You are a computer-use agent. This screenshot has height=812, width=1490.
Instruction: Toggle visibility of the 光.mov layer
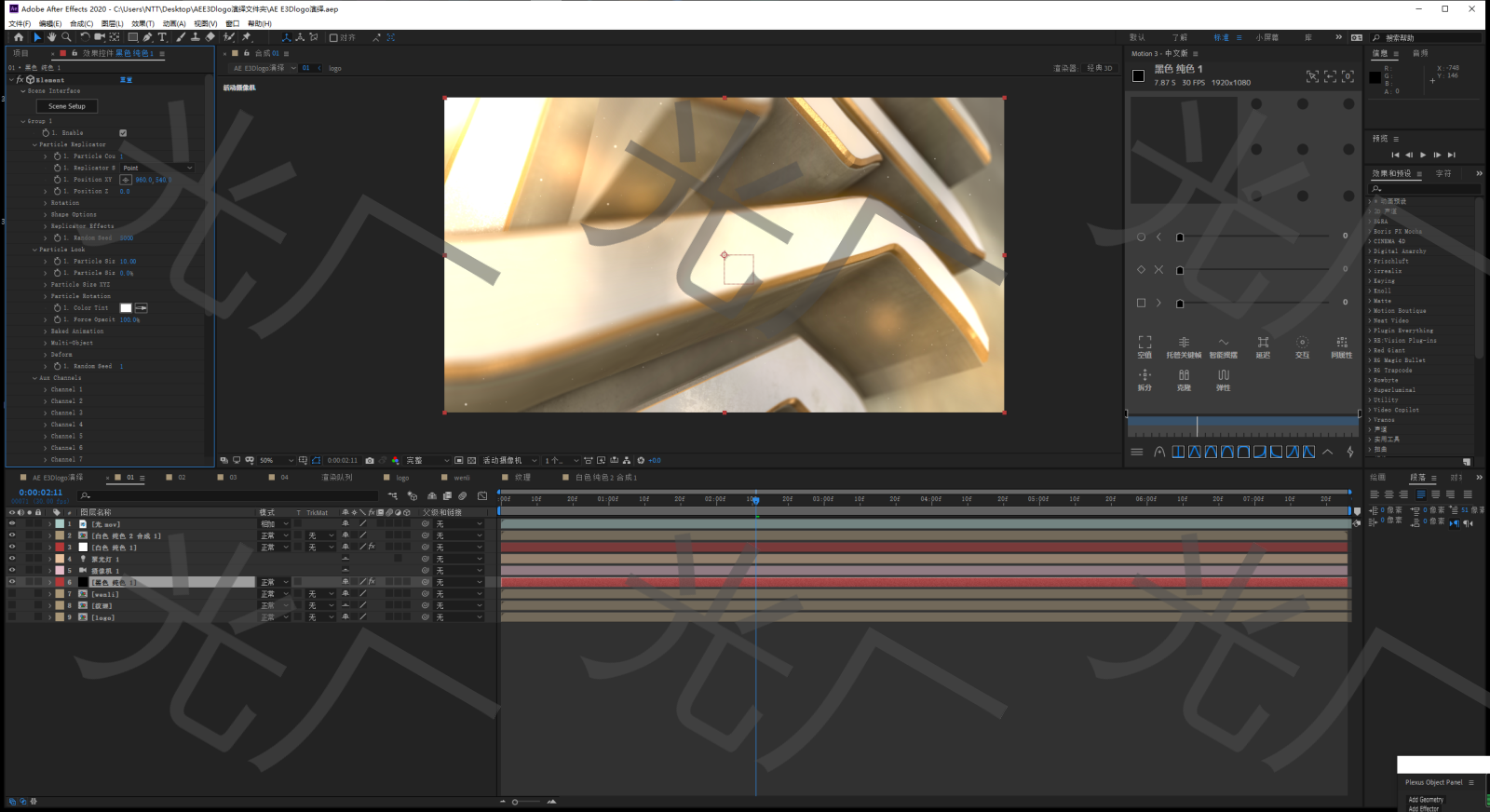click(x=12, y=524)
